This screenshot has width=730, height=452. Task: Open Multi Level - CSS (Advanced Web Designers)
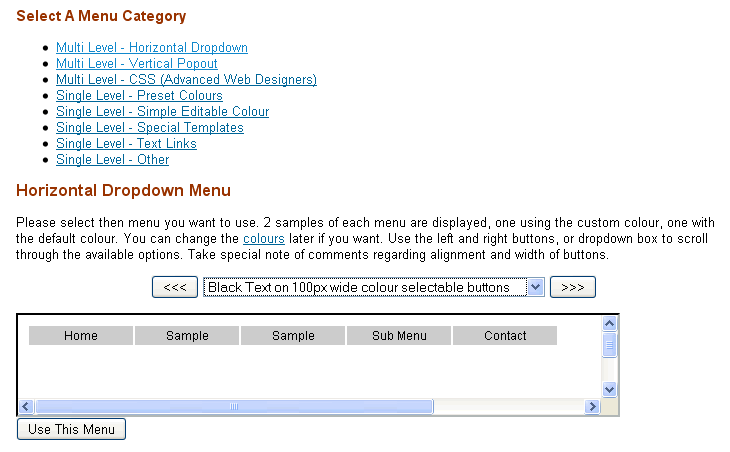pyautogui.click(x=186, y=80)
